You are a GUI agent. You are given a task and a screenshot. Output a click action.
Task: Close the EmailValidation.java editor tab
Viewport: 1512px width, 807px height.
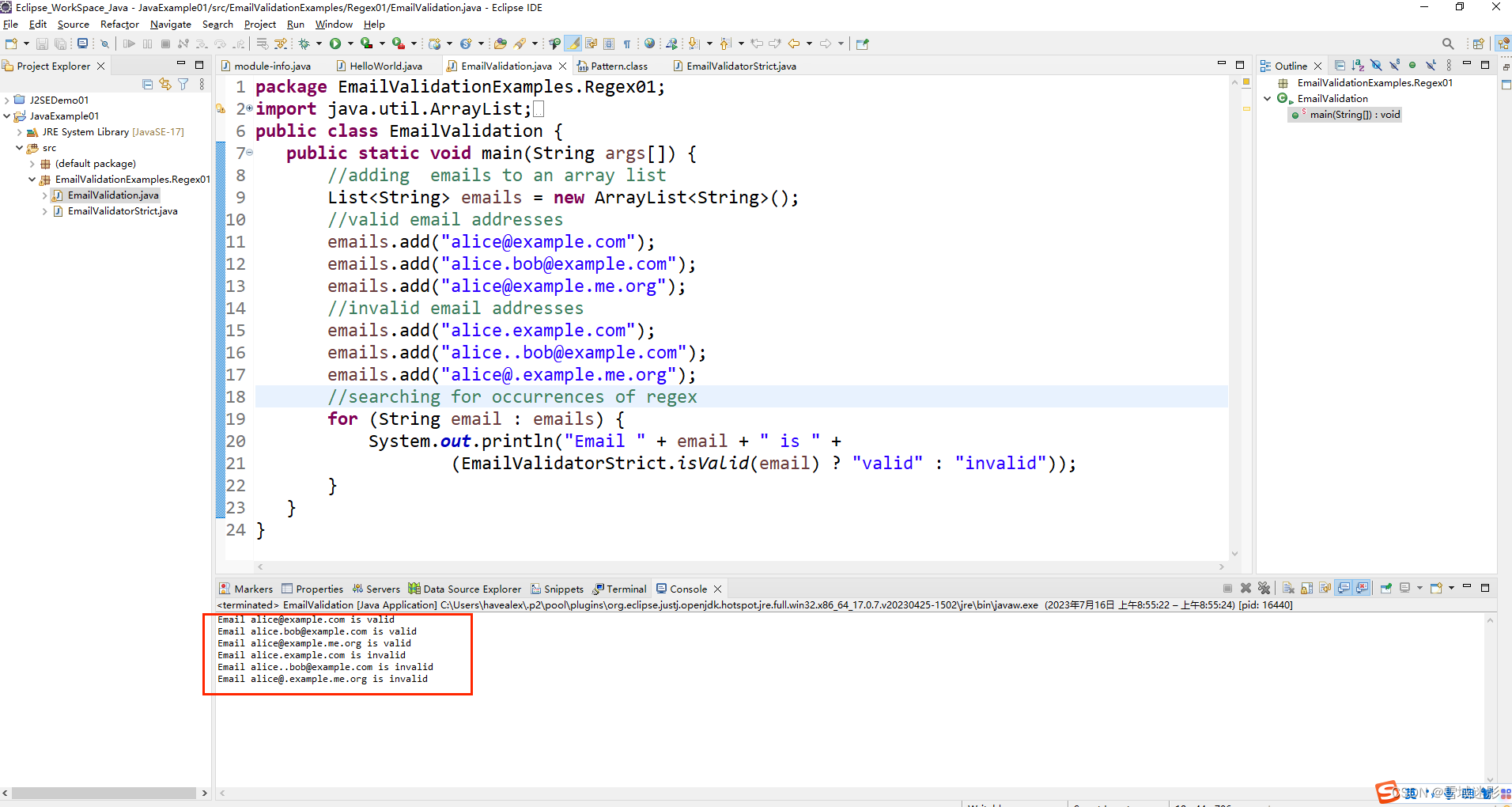563,66
